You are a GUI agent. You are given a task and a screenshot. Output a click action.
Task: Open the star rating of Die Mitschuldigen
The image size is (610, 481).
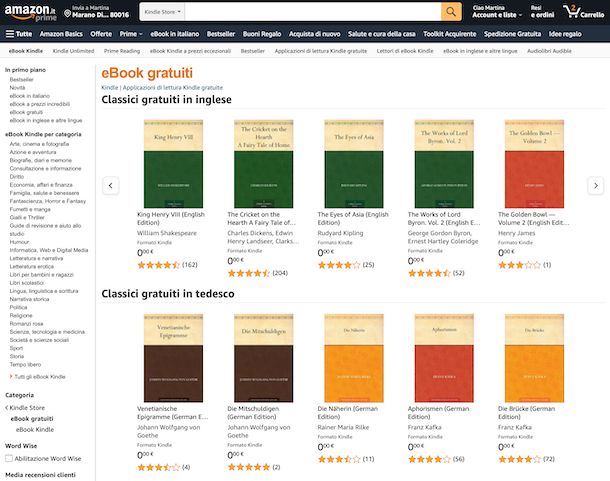[x=249, y=467]
